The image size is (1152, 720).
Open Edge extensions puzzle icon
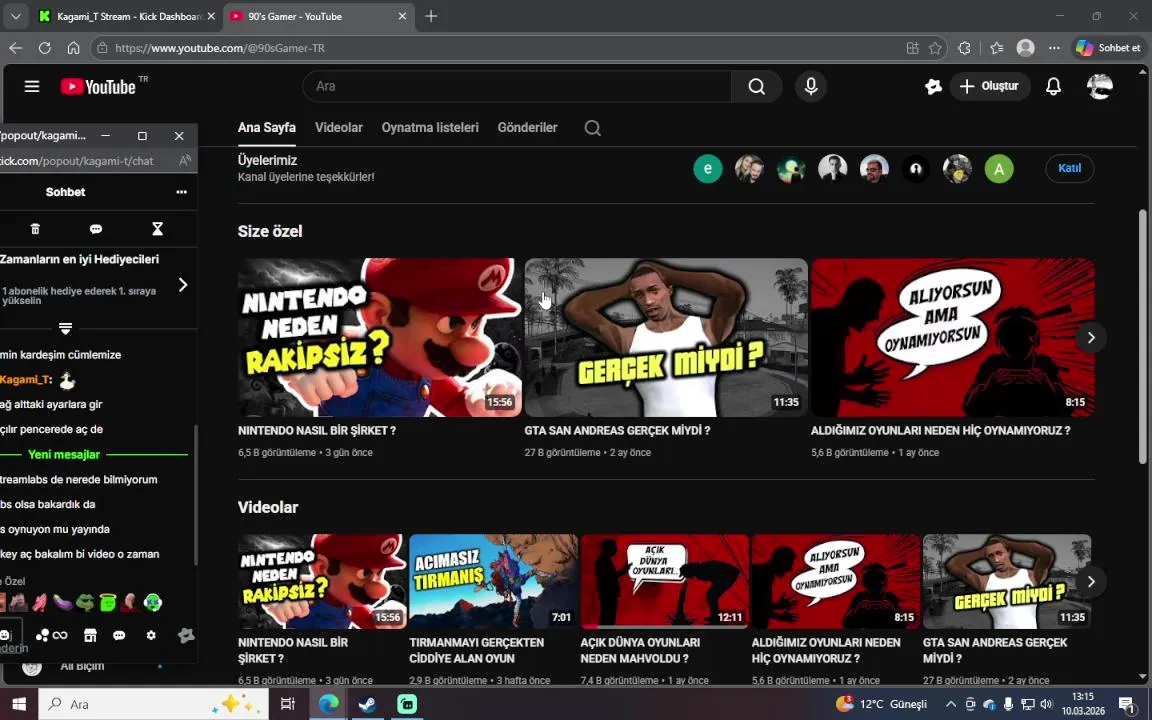964,48
